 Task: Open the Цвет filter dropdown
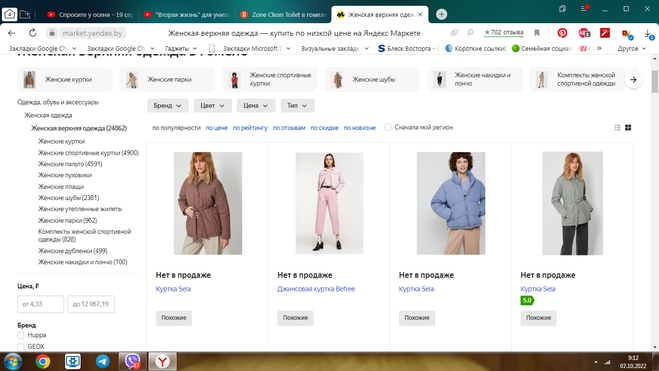coord(212,105)
